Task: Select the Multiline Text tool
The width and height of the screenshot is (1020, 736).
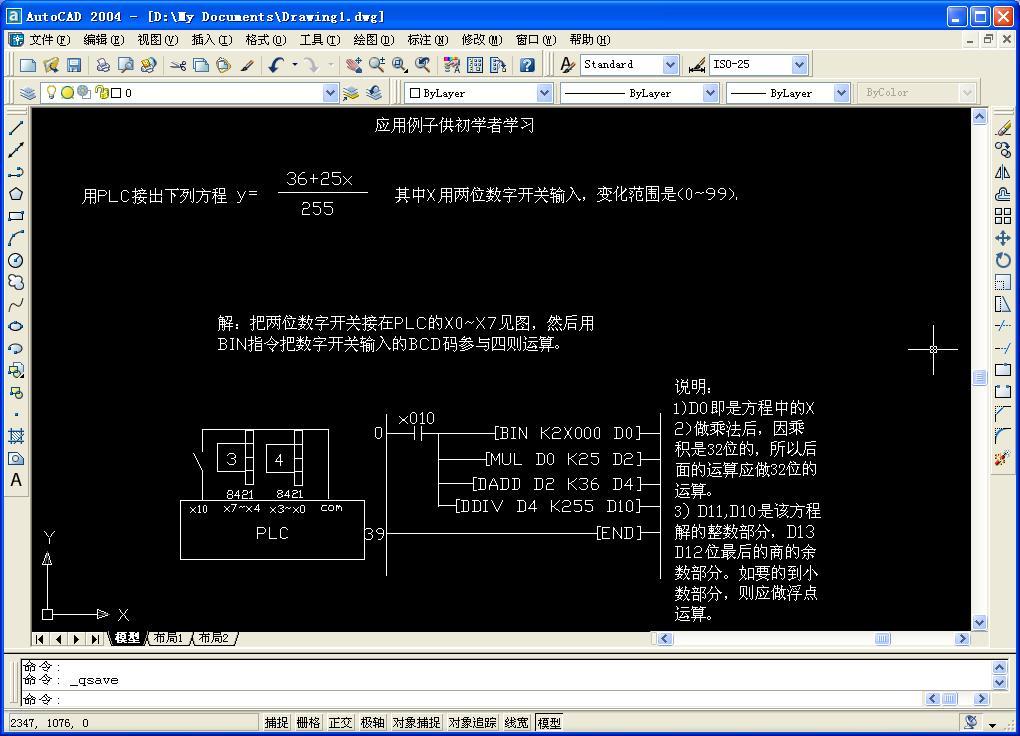Action: point(16,480)
